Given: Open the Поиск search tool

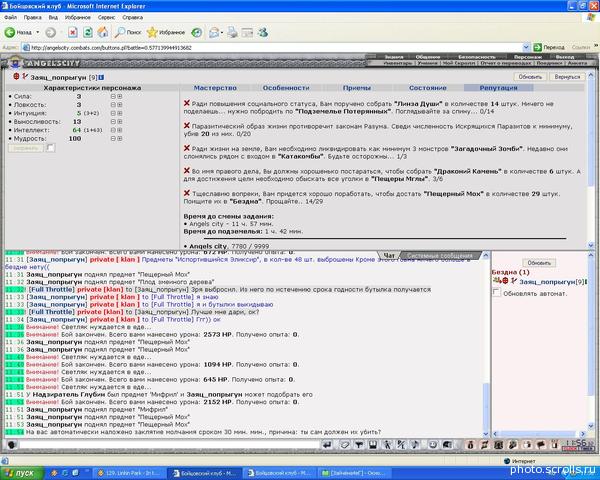Looking at the screenshot, I should (x=128, y=33).
